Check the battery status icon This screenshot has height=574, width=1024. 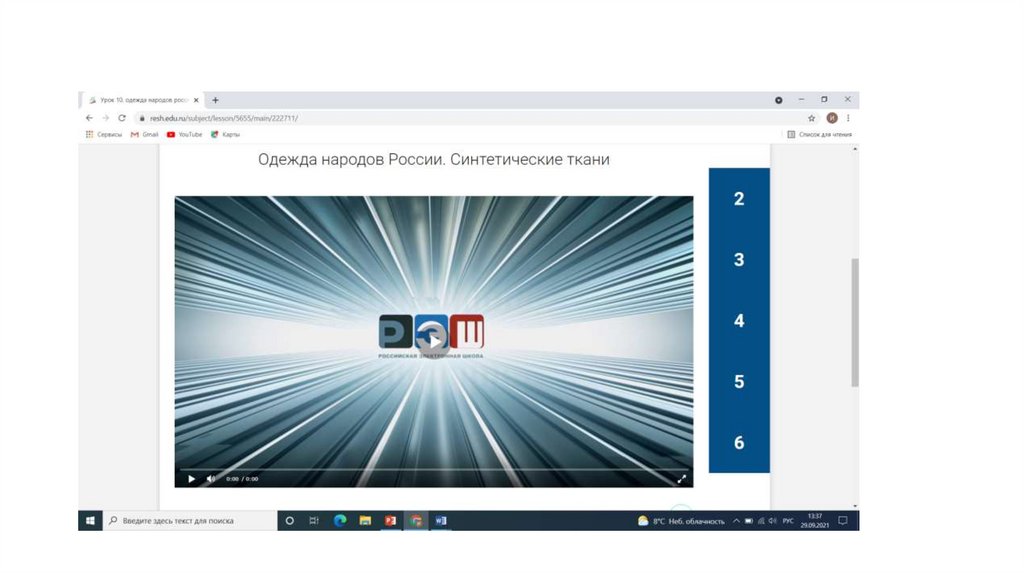tap(748, 521)
